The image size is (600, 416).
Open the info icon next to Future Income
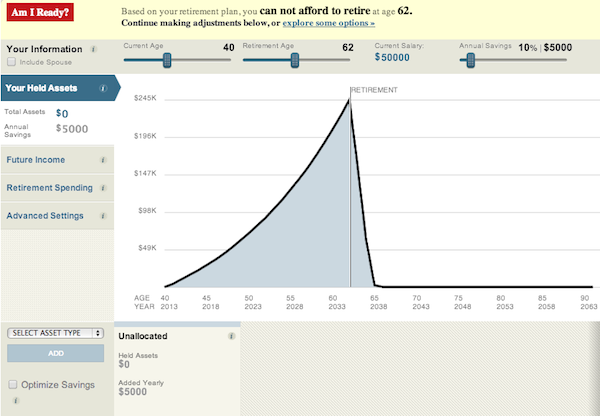pyautogui.click(x=103, y=160)
